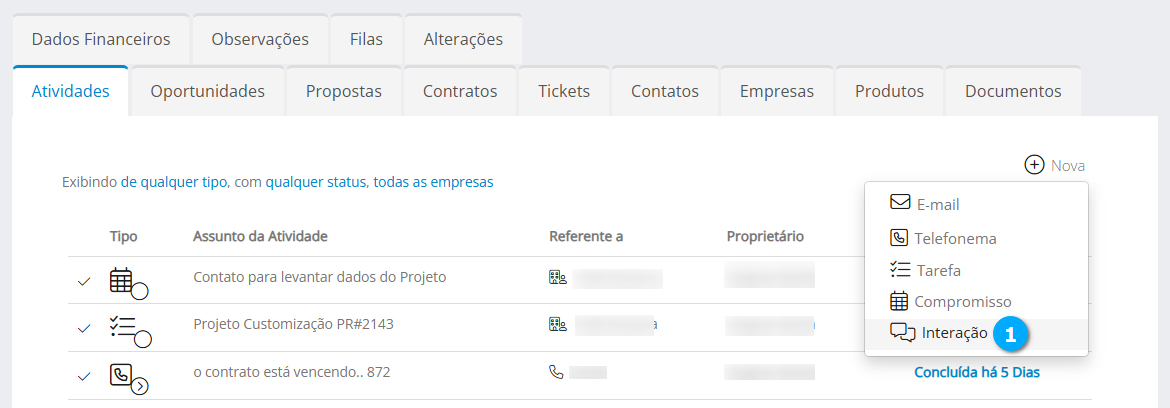Viewport: 1170px width, 408px height.
Task: Click the phone call activity icon
Action: (x=121, y=375)
